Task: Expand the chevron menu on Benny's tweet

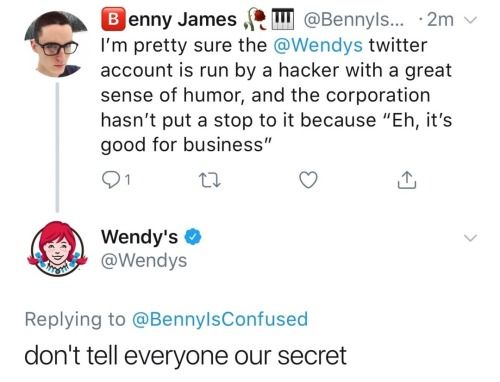Action: click(470, 20)
